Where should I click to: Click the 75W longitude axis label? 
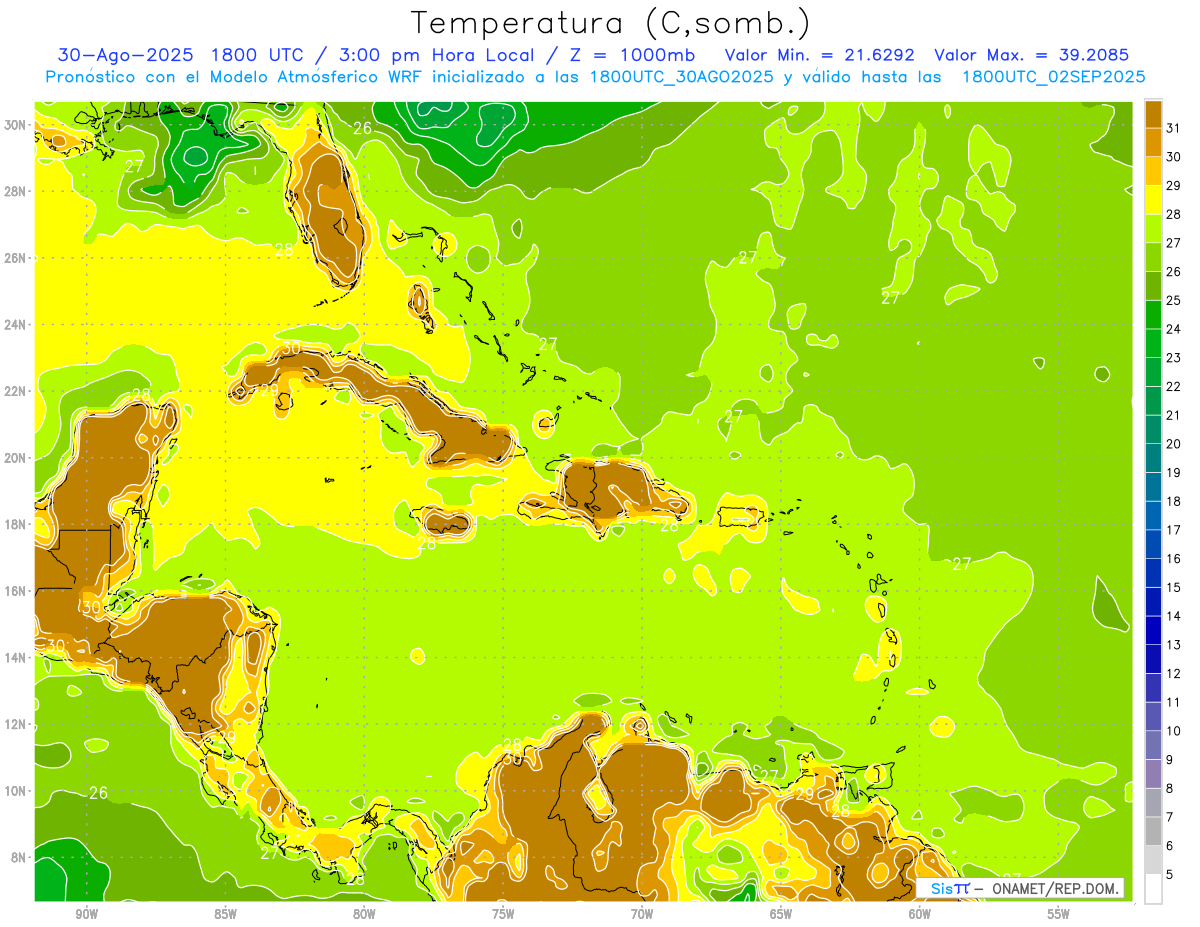point(503,914)
